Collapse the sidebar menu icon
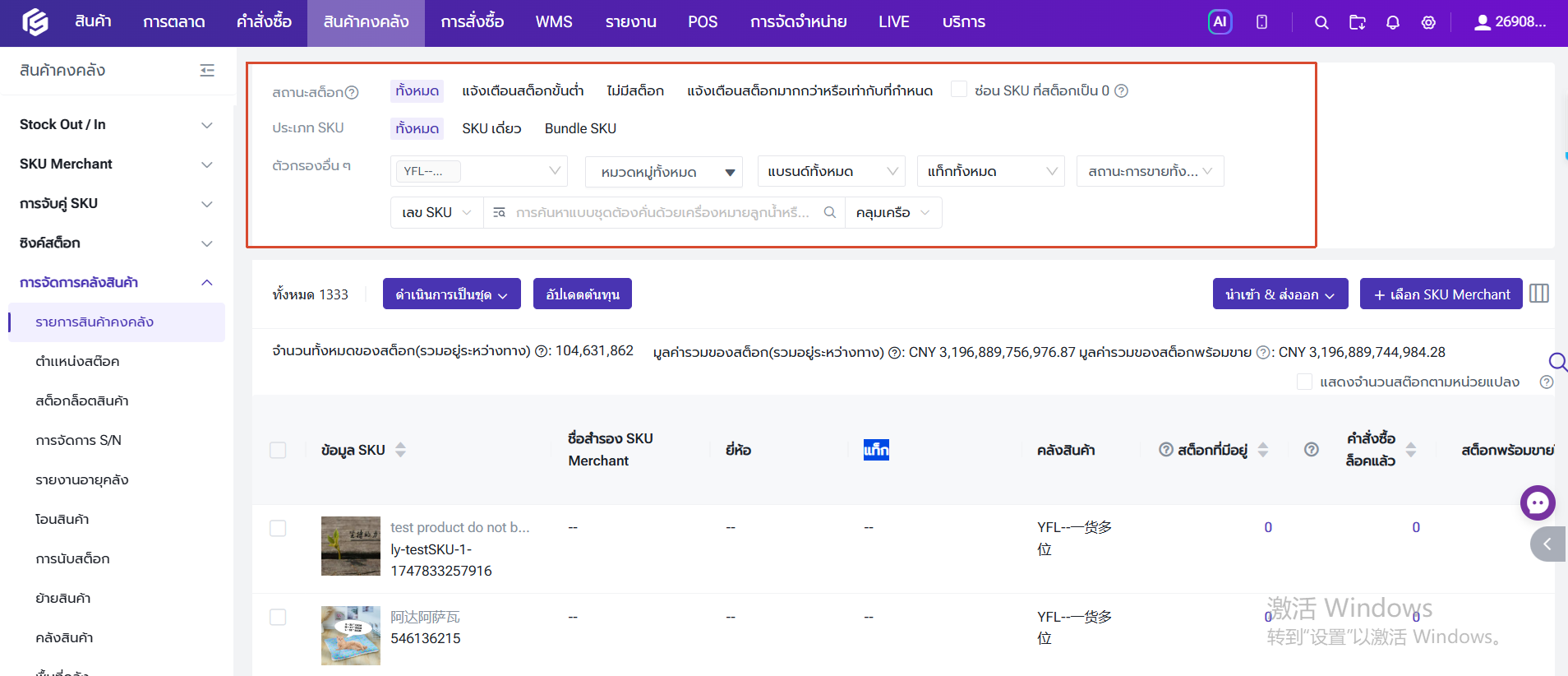Viewport: 1568px width, 676px height. pos(207,71)
